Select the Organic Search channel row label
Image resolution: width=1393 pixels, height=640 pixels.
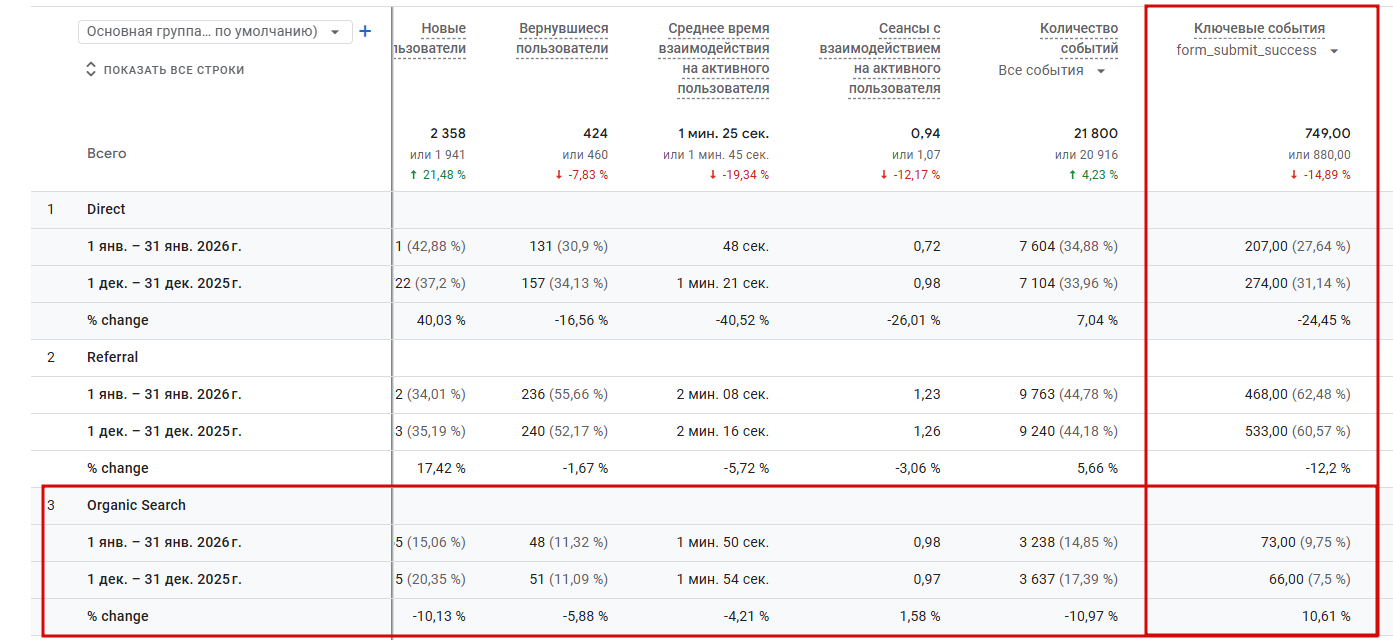tap(136, 505)
